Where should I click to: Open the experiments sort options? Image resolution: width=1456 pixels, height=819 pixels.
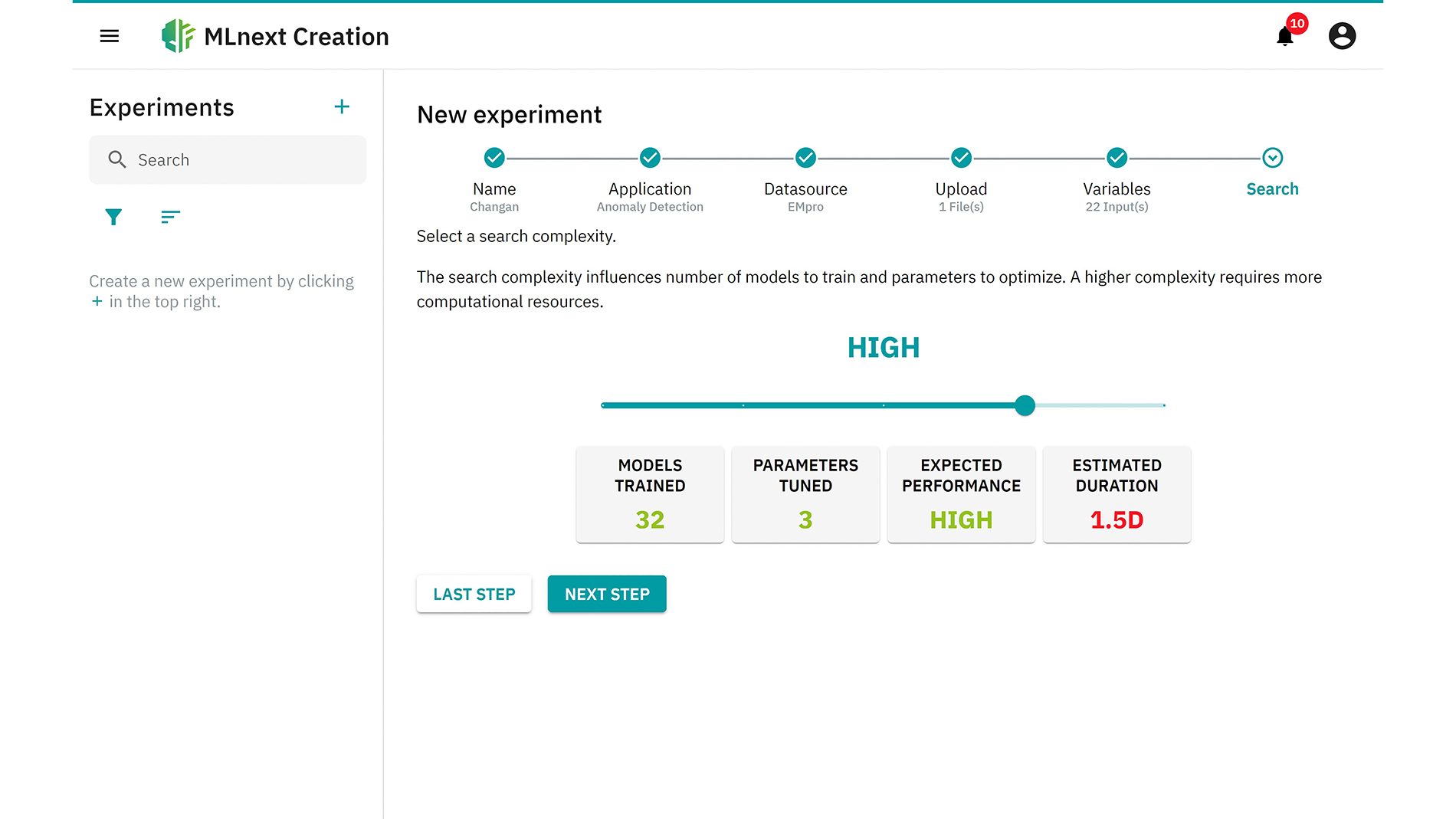click(170, 218)
